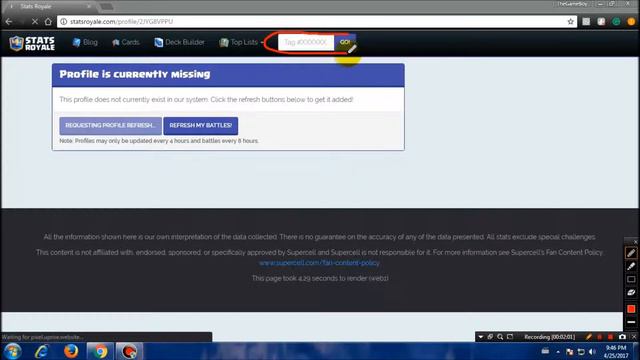The image size is (640, 360).
Task: Click Refresh My Battles button
Action: point(200,126)
